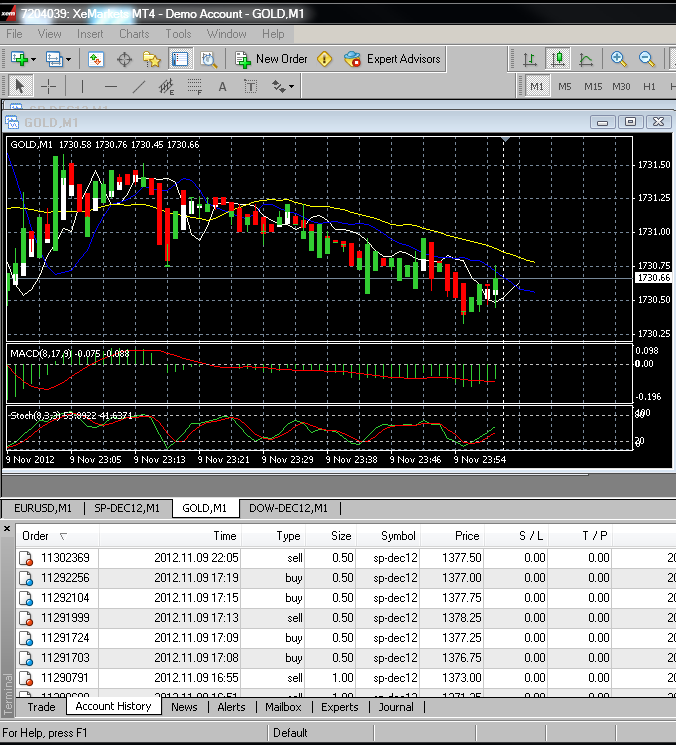This screenshot has height=745, width=676.
Task: Toggle the Data Window crosshair icon
Action: 124,59
